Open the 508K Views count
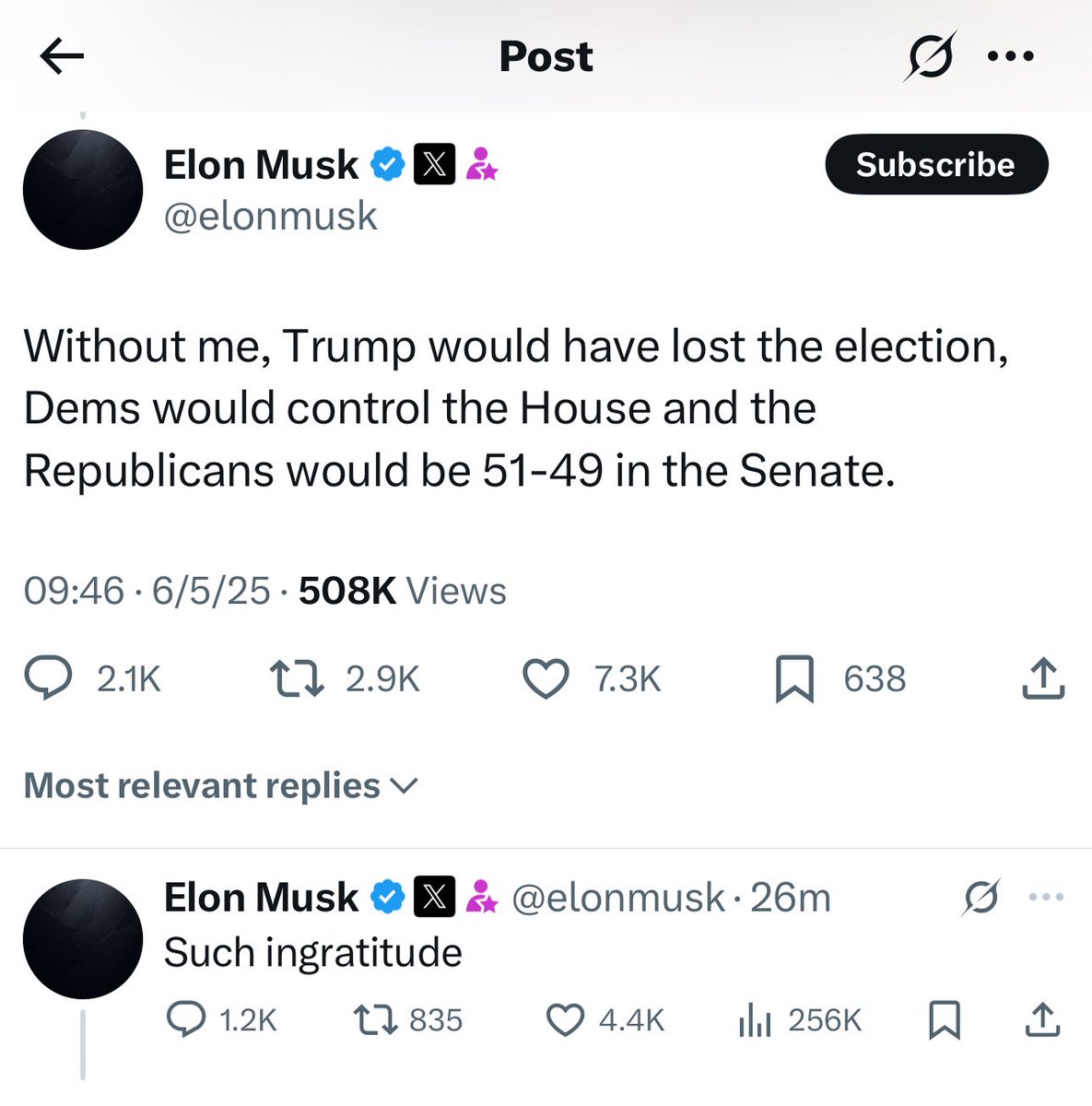Screen dimensions: 1092x1106 click(x=402, y=591)
